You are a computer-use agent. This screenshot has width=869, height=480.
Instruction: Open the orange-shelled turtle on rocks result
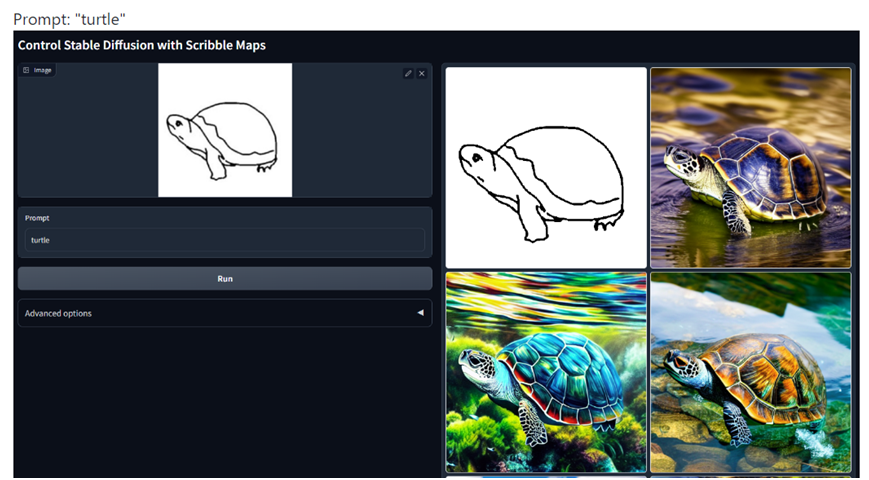[x=750, y=372]
